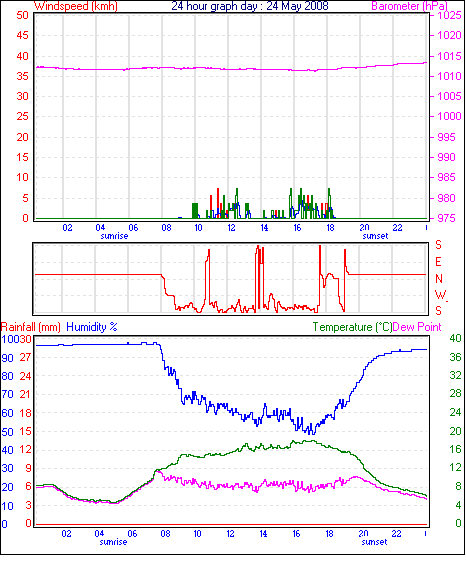
Task: Click the N label on wind direction axis
Action: pyautogui.click(x=438, y=279)
